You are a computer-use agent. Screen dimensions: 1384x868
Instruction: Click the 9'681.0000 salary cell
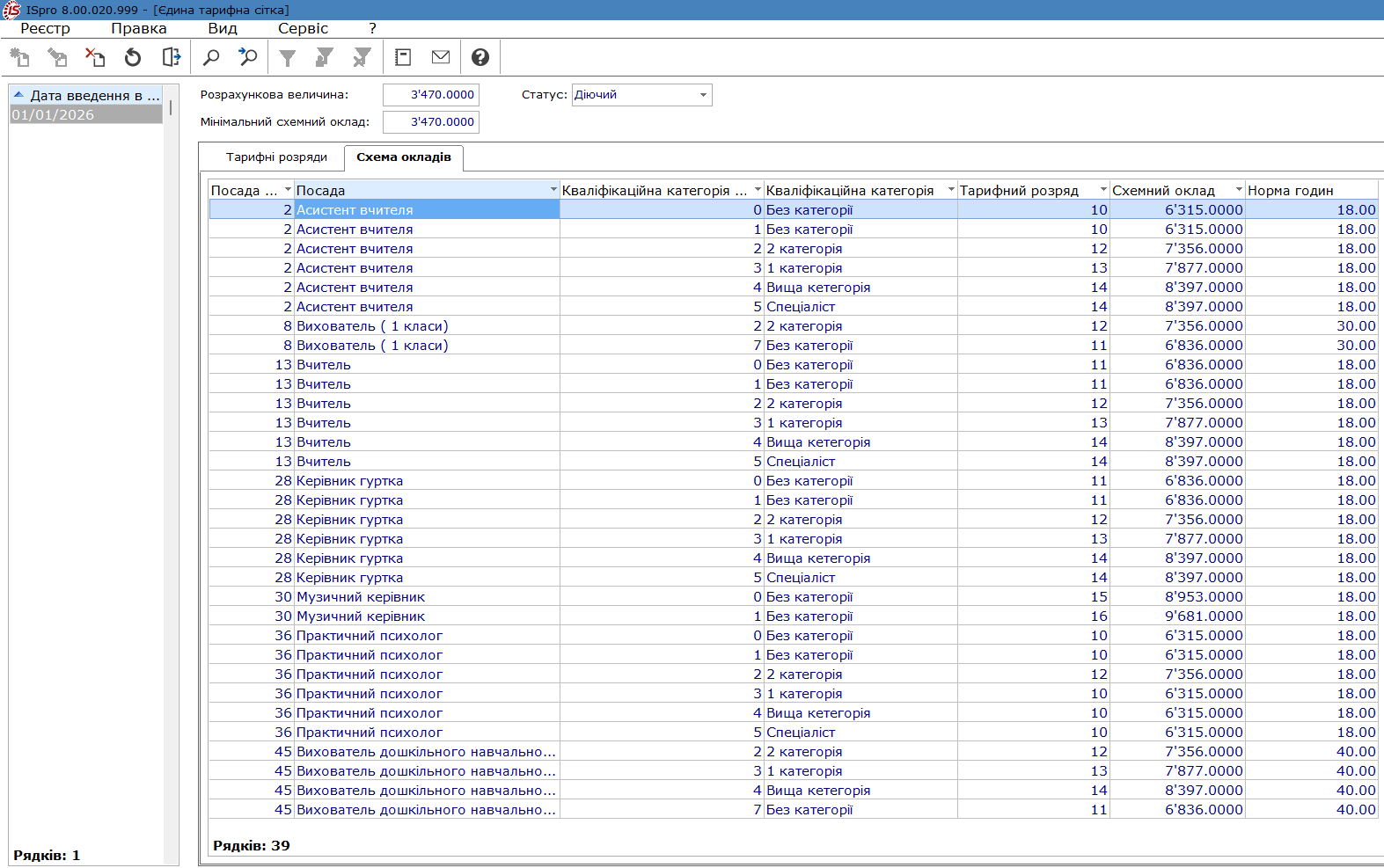[1177, 616]
